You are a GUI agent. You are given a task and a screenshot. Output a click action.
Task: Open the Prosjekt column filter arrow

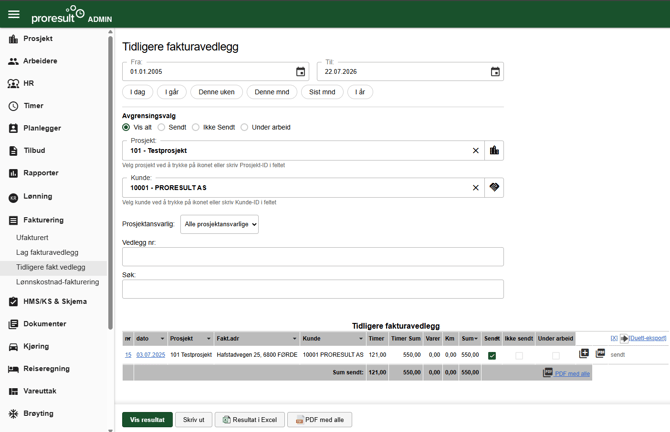tap(209, 338)
